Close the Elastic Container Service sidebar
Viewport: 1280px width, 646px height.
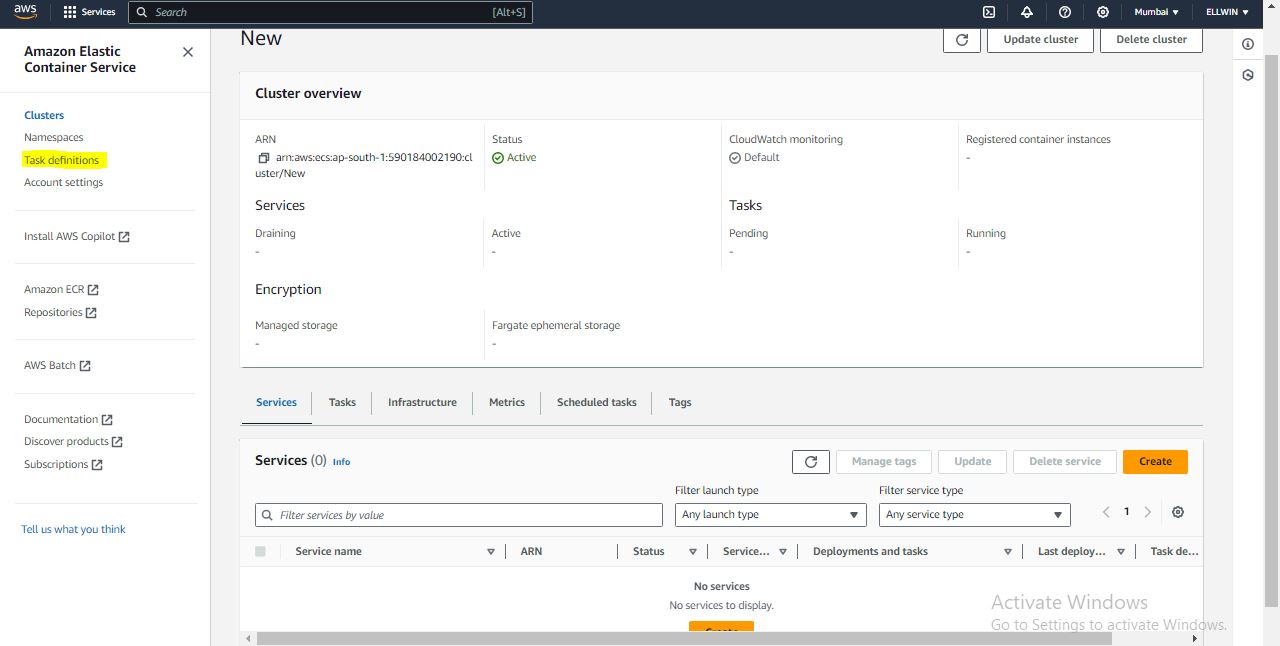pyautogui.click(x=188, y=52)
